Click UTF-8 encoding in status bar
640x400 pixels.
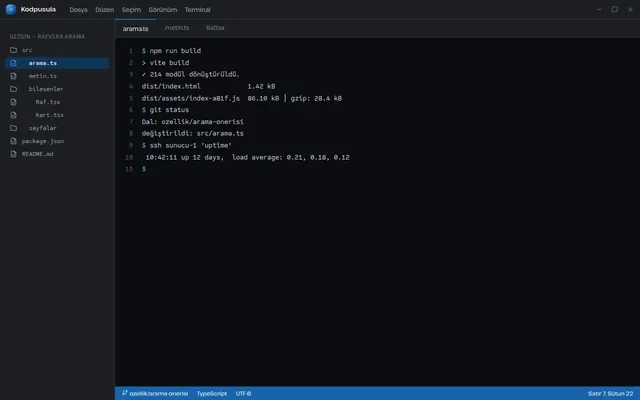[x=243, y=393]
